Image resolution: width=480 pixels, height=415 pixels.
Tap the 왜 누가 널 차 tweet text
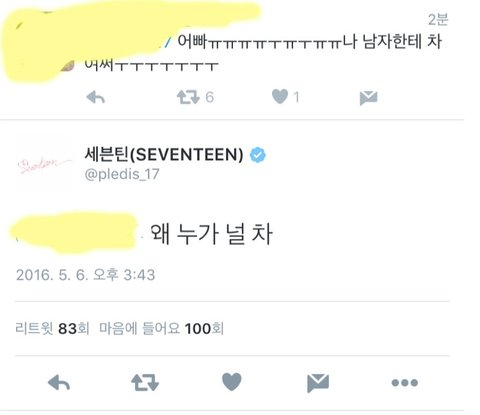pyautogui.click(x=211, y=234)
